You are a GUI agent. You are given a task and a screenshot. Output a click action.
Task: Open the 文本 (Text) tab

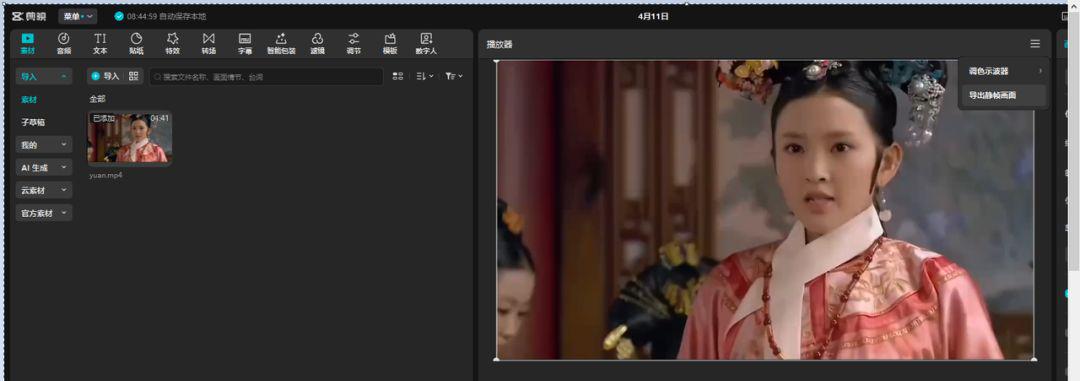tap(101, 43)
